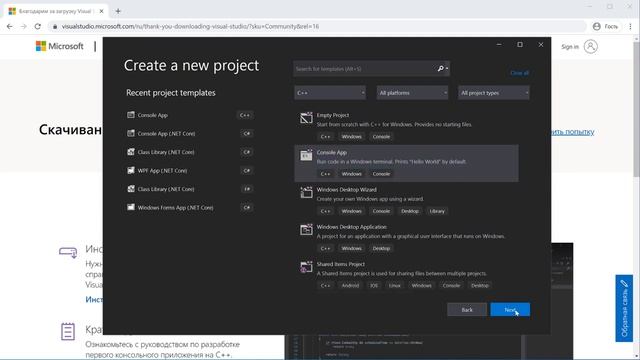
Task: Click the browser reload icon
Action: tap(38, 26)
